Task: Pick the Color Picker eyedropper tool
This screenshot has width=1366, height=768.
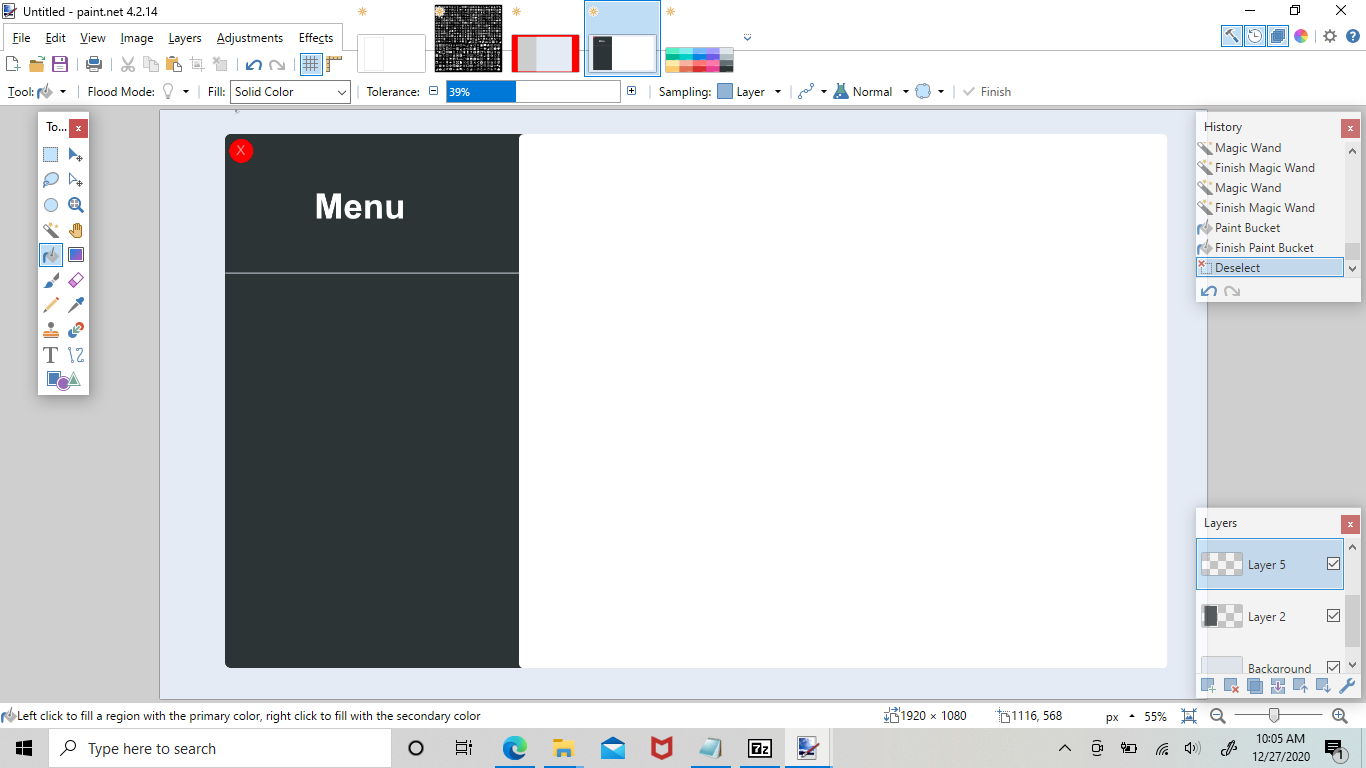Action: click(76, 305)
